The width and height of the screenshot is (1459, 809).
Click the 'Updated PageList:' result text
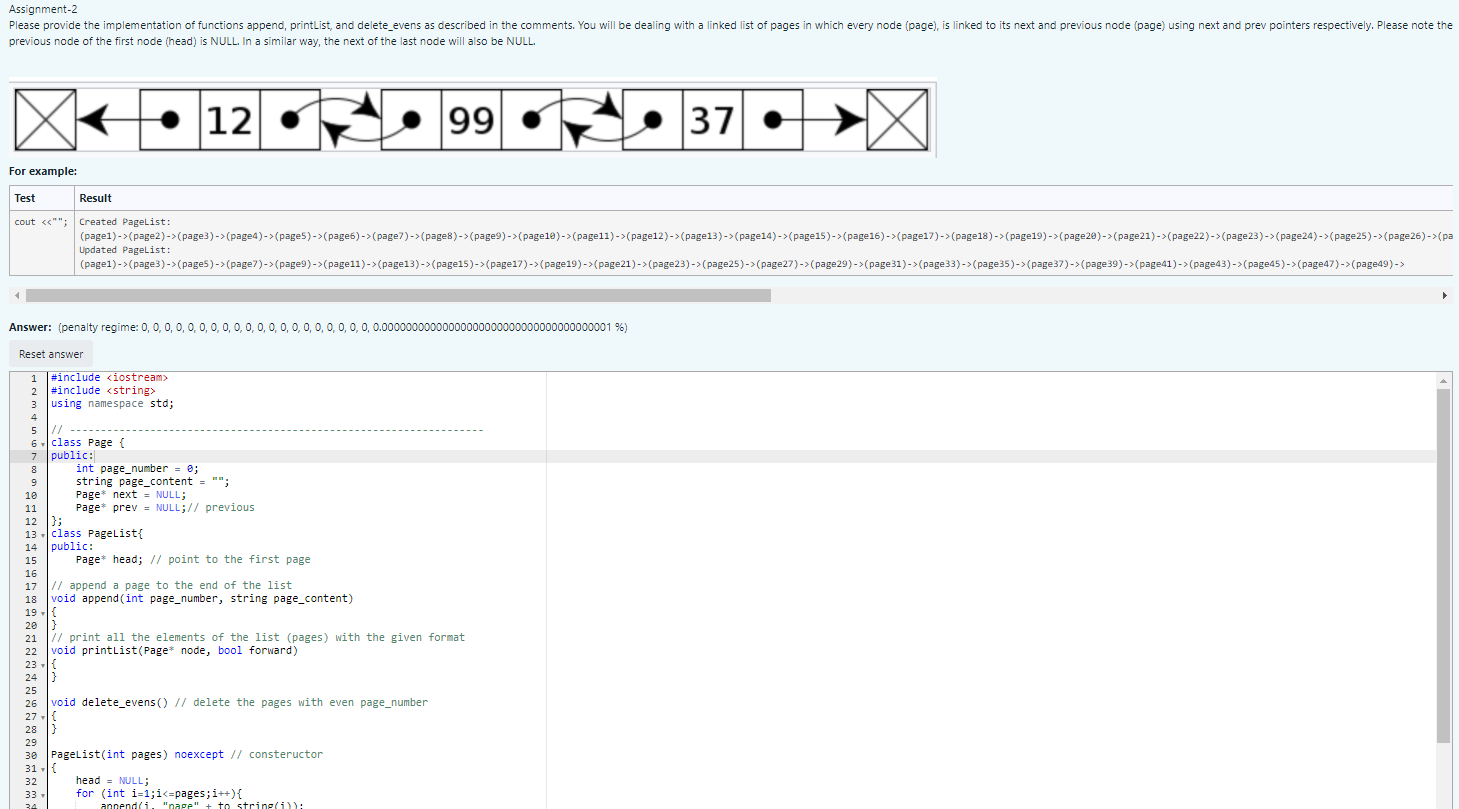(125, 250)
